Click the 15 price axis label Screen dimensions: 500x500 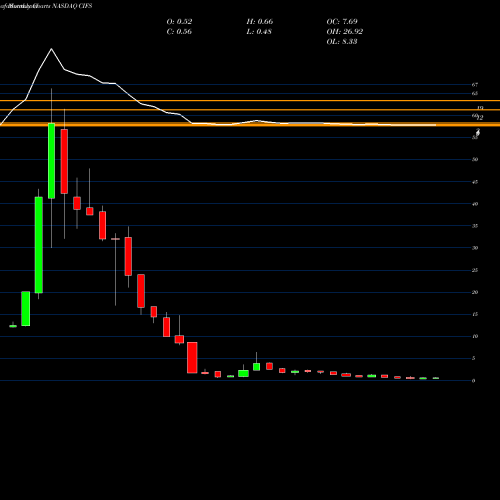click(x=475, y=314)
